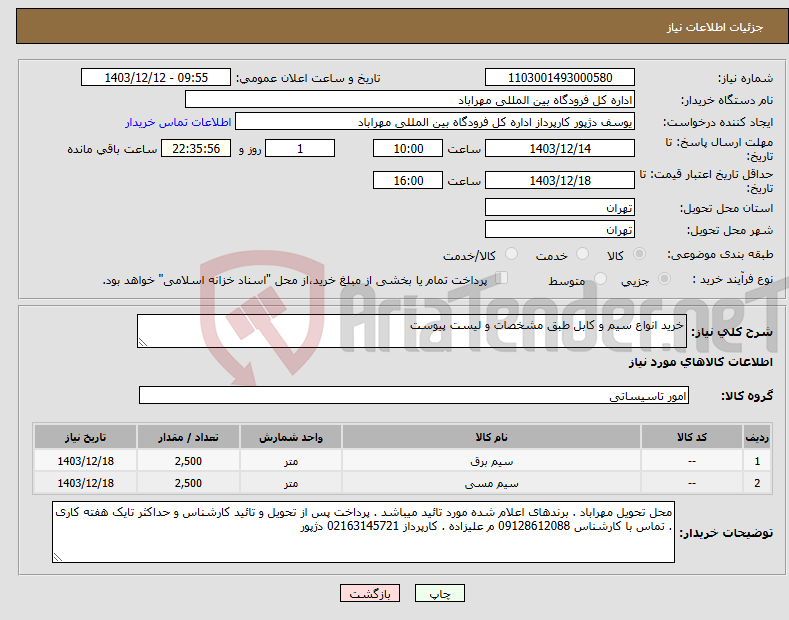Click the price validity time 16:00
This screenshot has width=789, height=620.
click(x=408, y=180)
